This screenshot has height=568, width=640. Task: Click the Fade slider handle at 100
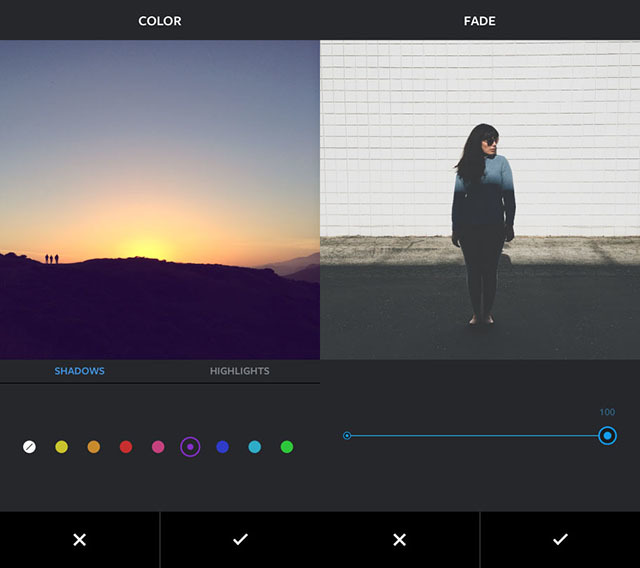pos(607,436)
